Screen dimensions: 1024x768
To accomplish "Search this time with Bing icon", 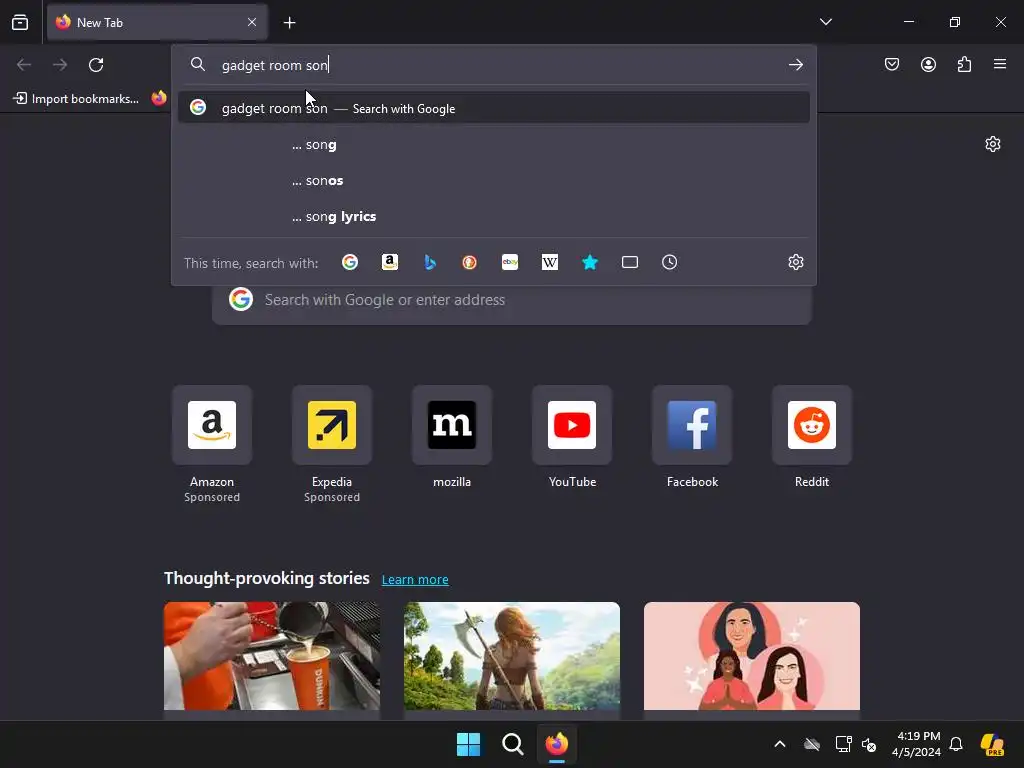I will 430,263.
